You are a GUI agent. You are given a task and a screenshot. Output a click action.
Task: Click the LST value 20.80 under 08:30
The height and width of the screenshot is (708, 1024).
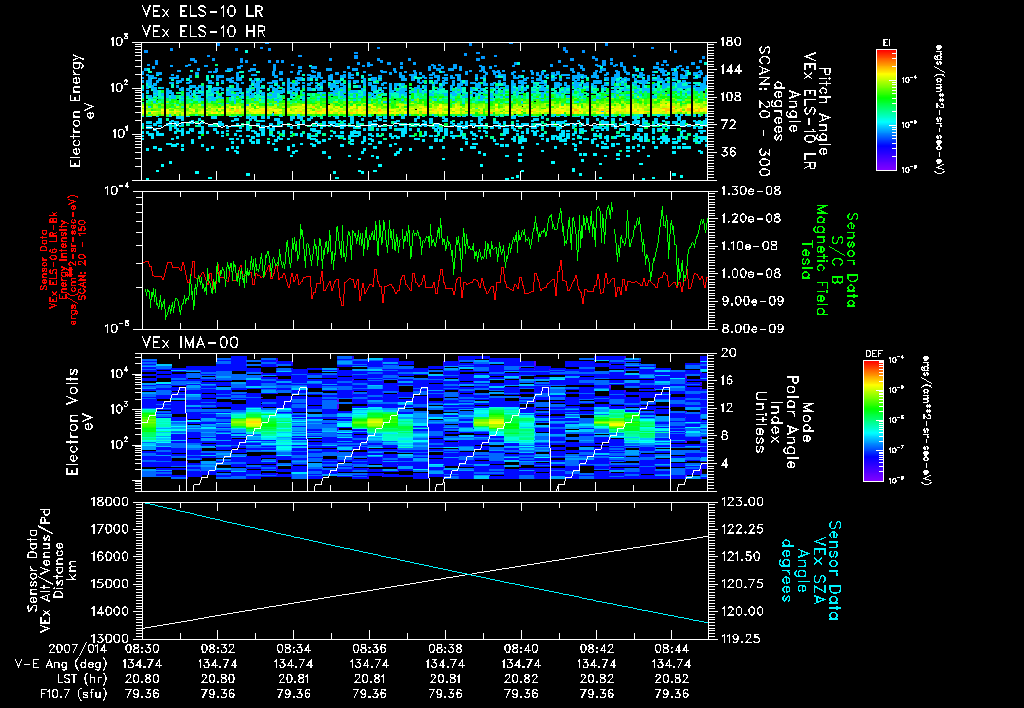coord(142,679)
